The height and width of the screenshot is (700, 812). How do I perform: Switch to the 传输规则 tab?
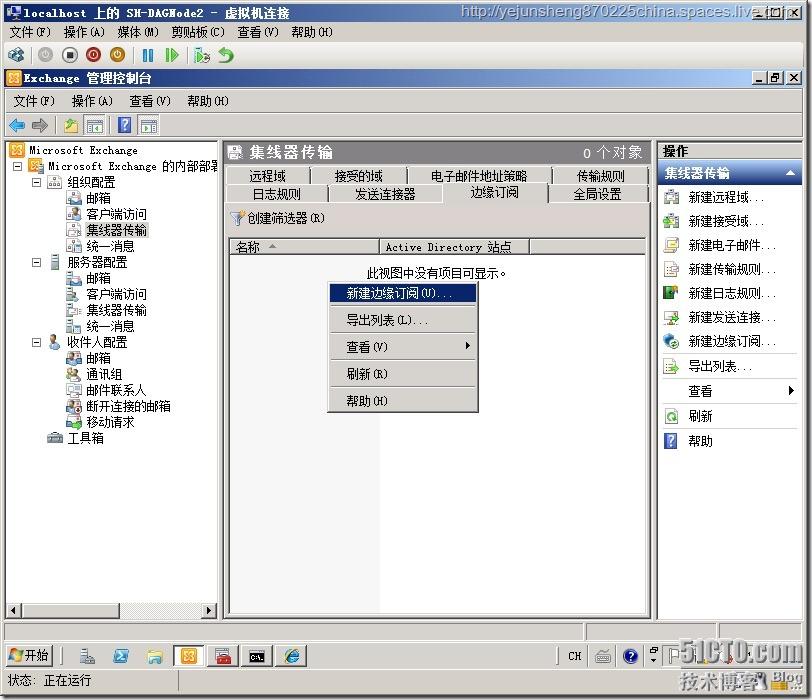601,176
